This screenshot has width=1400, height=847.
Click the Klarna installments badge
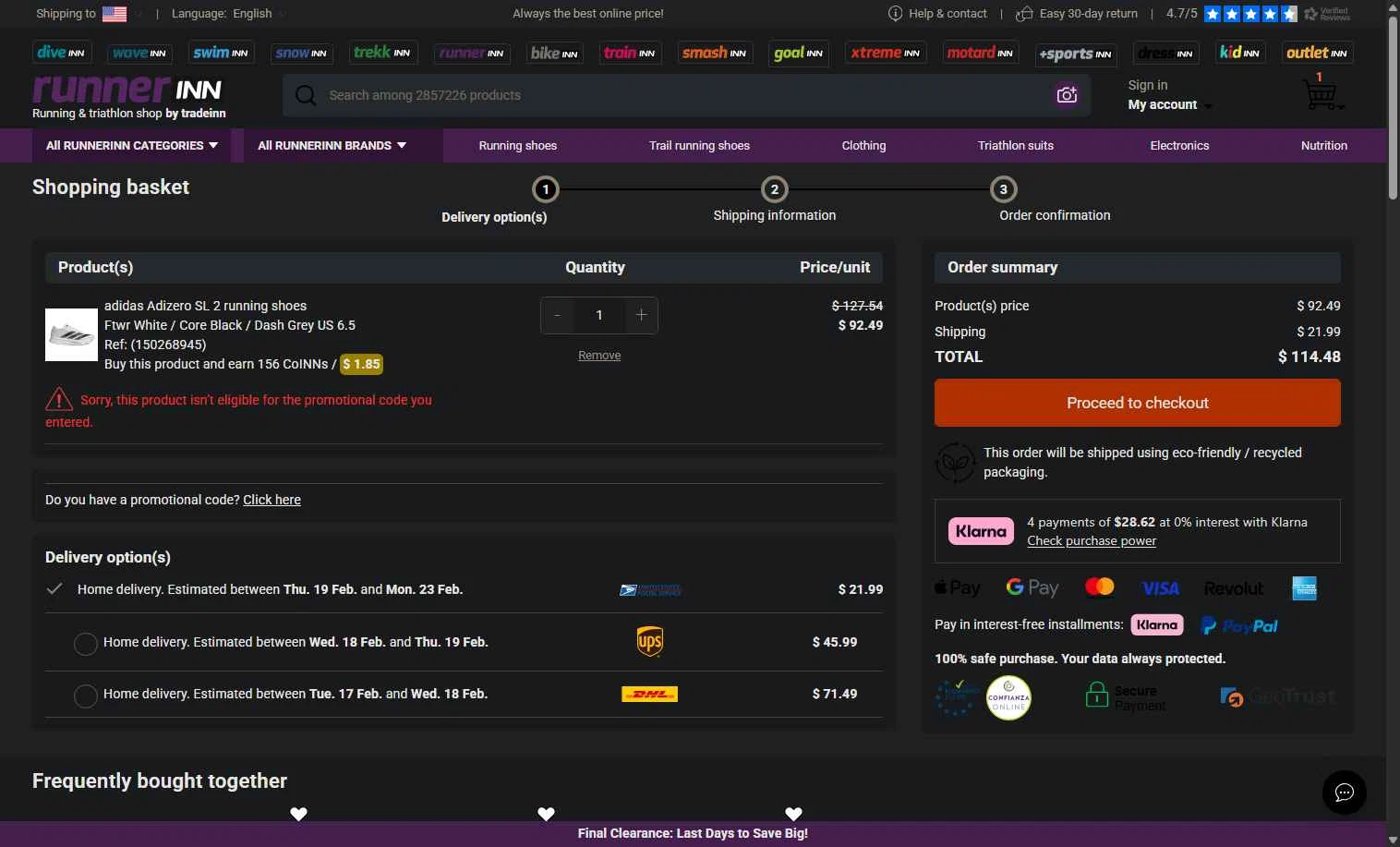coord(1157,625)
